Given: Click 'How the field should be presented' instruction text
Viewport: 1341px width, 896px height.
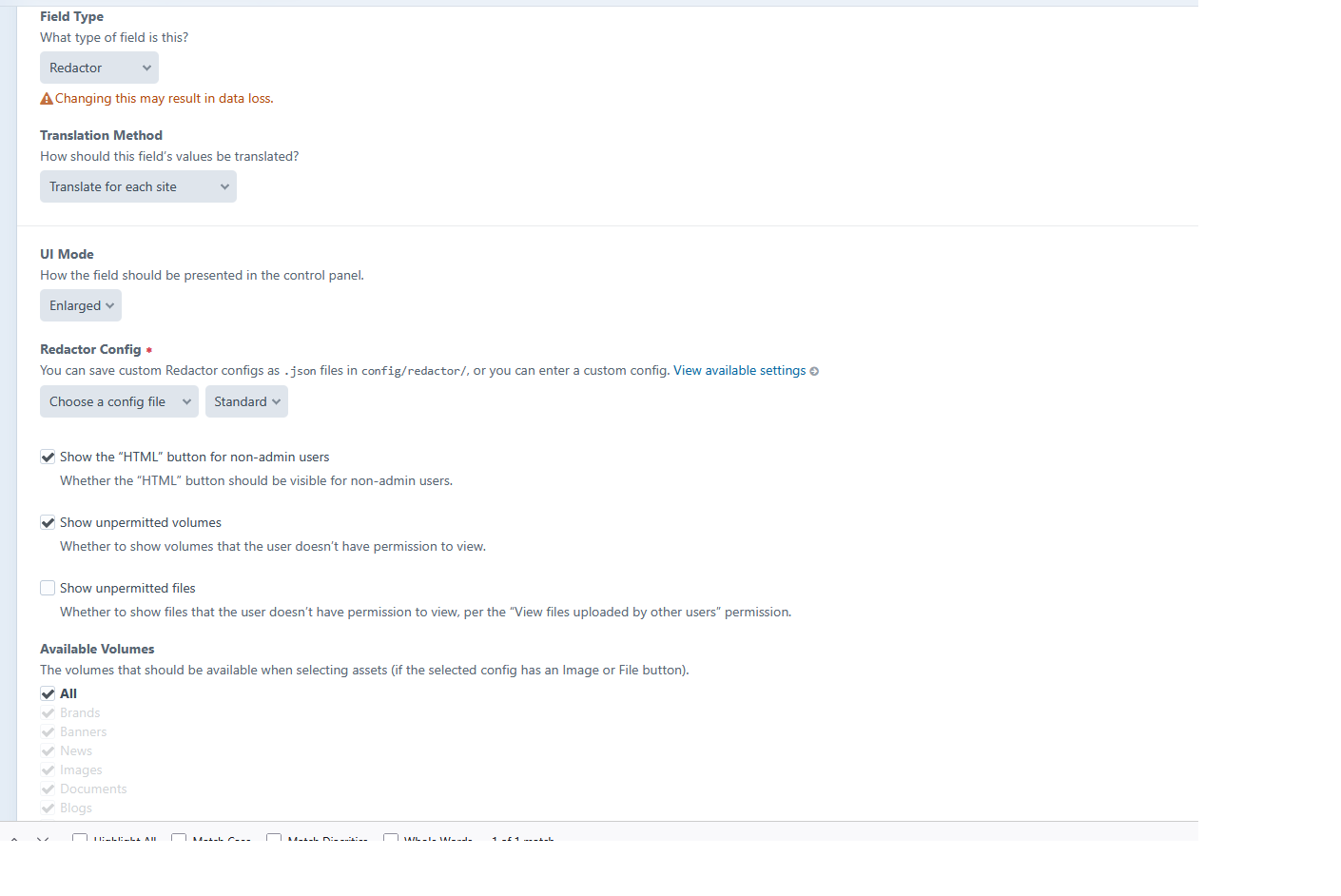Looking at the screenshot, I should pos(203,276).
